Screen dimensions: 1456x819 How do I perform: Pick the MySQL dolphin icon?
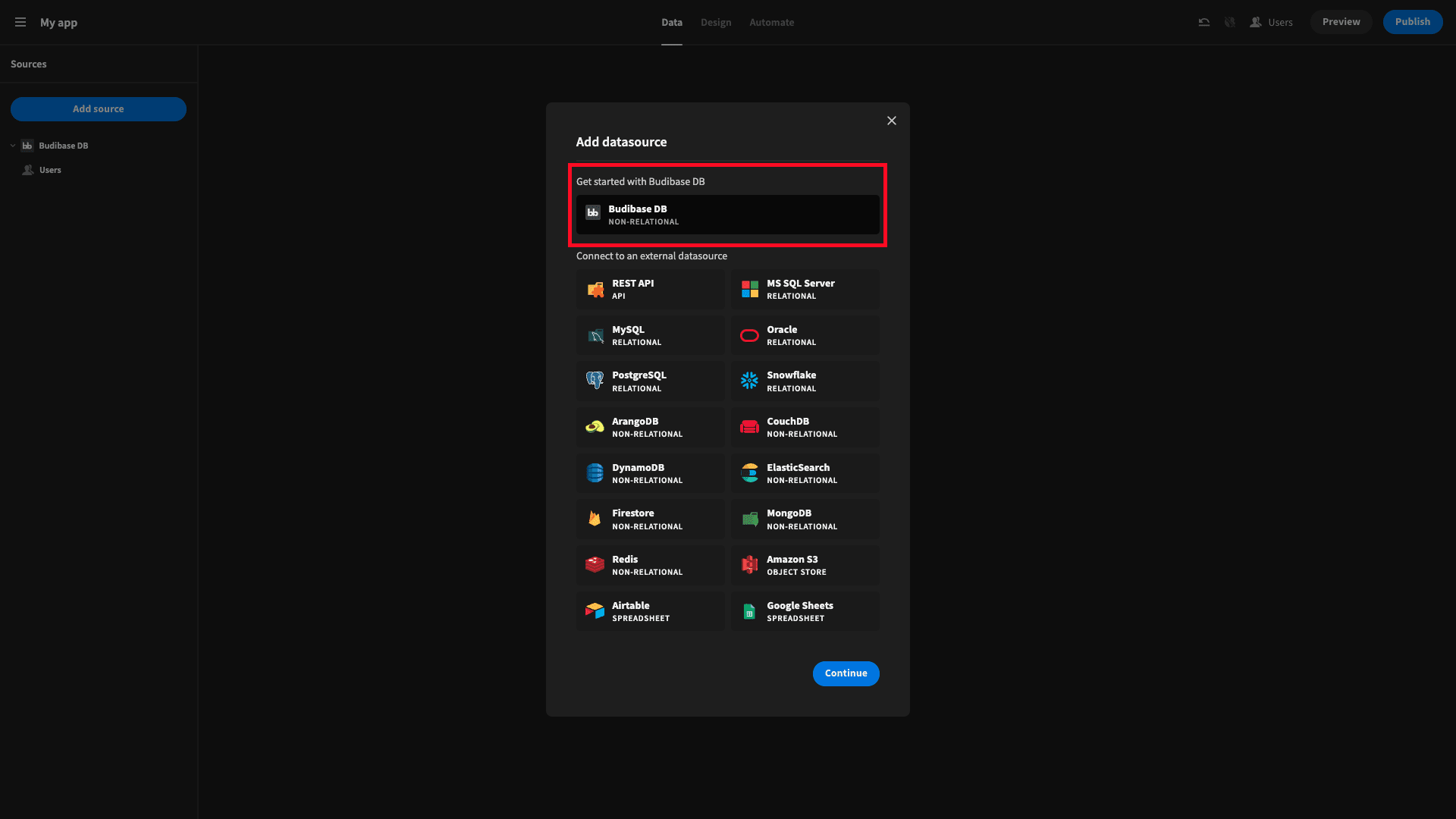click(595, 335)
